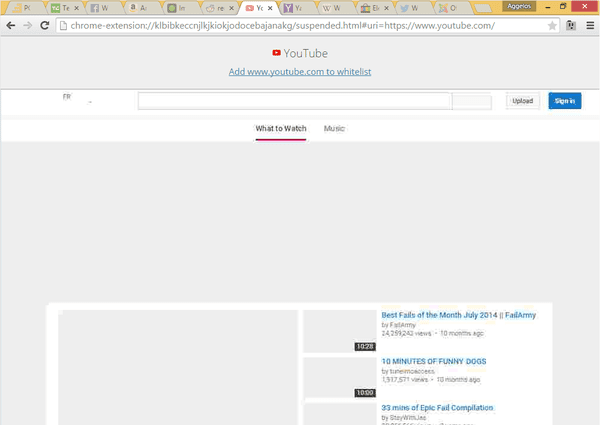Click the large featured video thumbnail

178,367
